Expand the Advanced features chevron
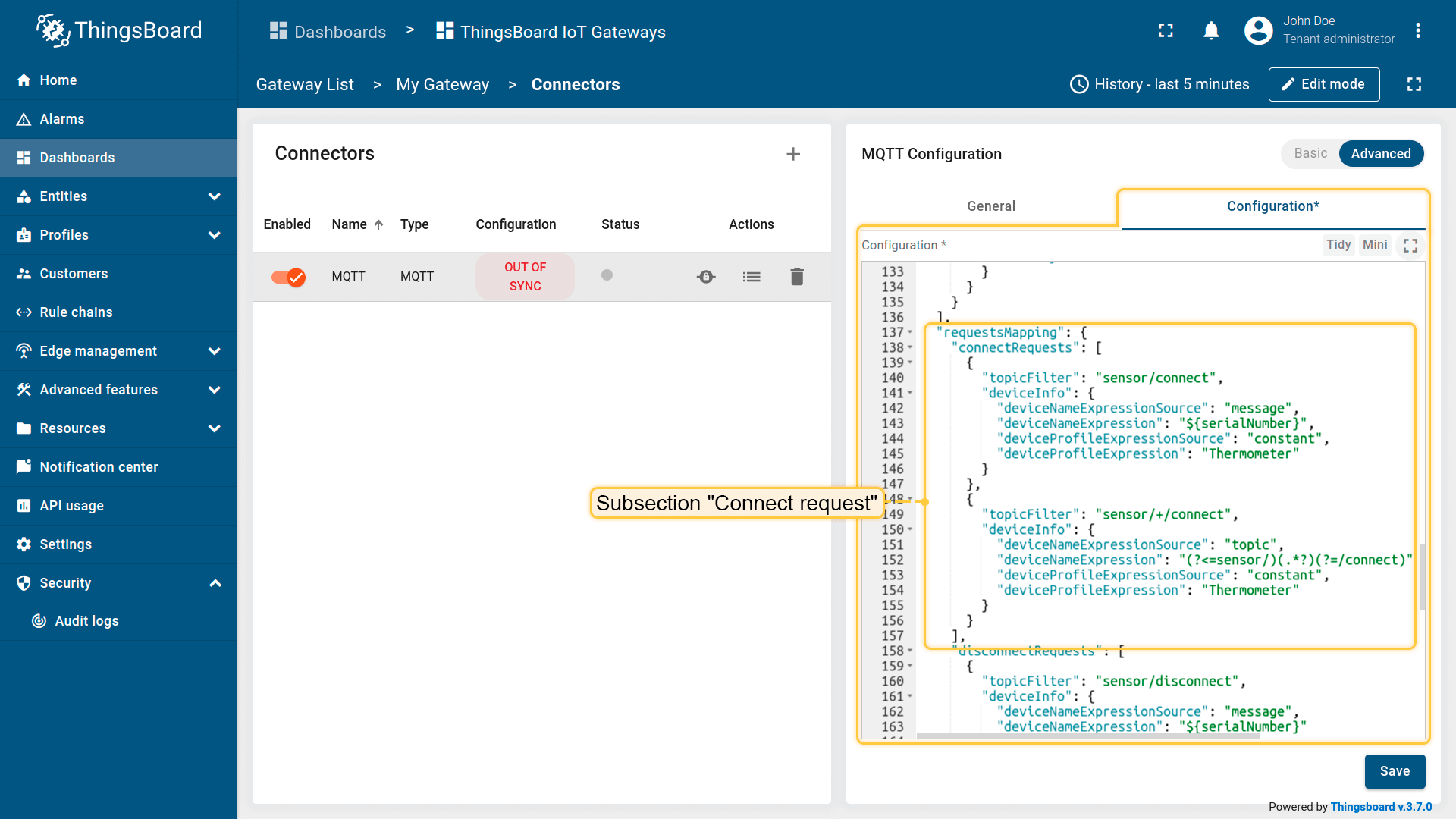Screen dimensions: 1456x819 (x=215, y=390)
